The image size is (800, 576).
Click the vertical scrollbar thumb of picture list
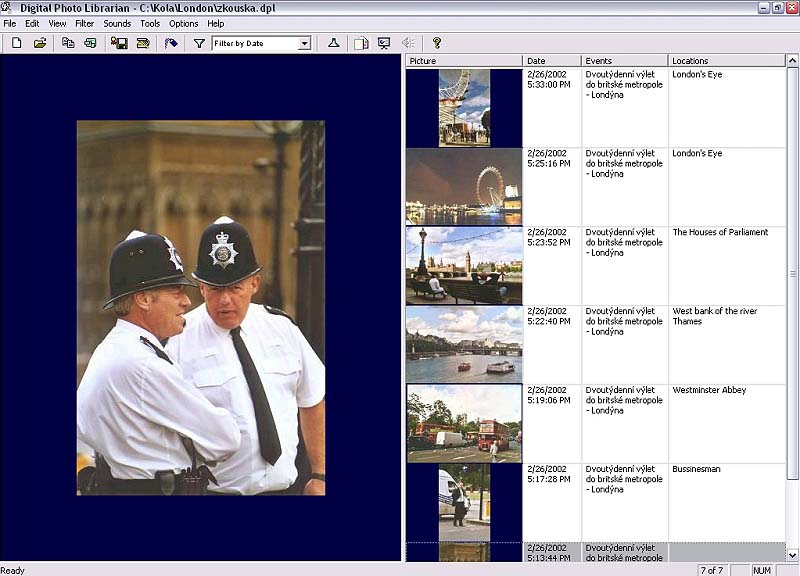(x=792, y=273)
